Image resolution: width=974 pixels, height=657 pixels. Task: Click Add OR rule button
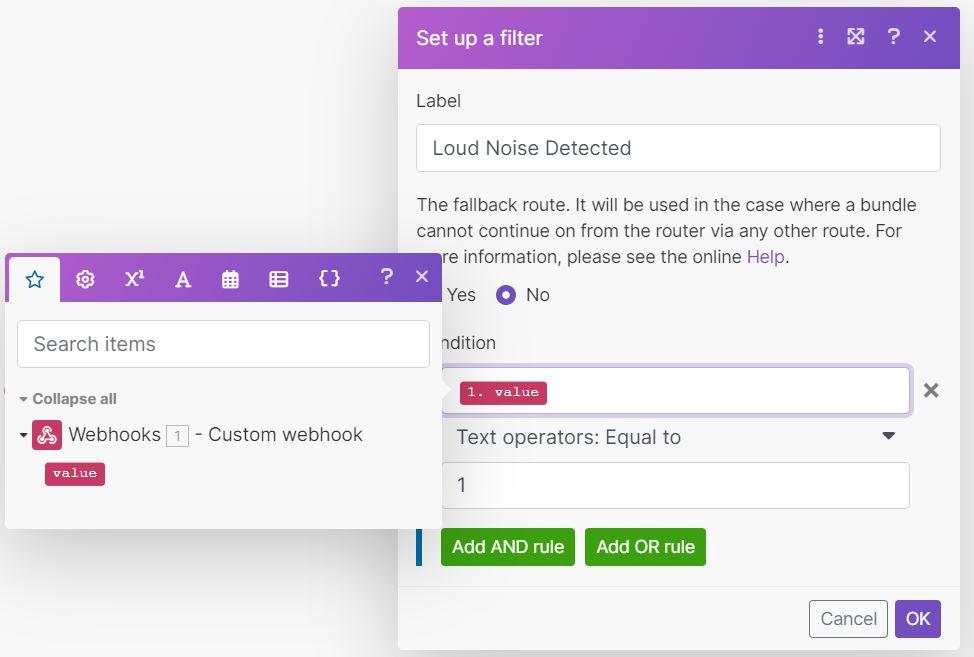point(645,547)
